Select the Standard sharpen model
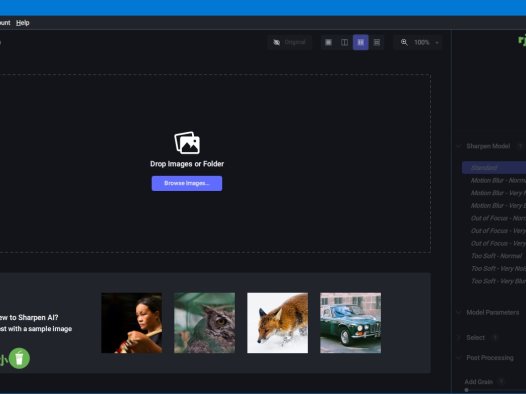 (x=494, y=168)
